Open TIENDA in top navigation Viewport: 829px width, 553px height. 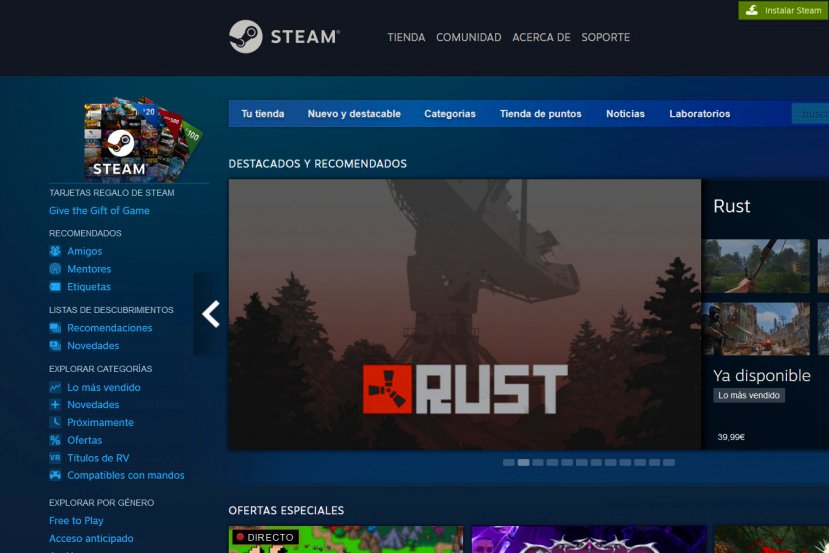pyautogui.click(x=406, y=38)
